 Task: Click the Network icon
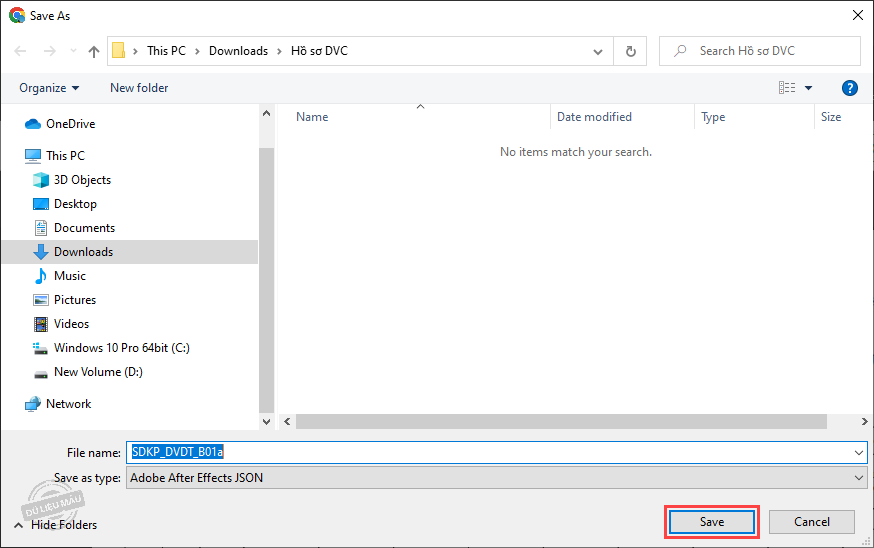[33, 404]
